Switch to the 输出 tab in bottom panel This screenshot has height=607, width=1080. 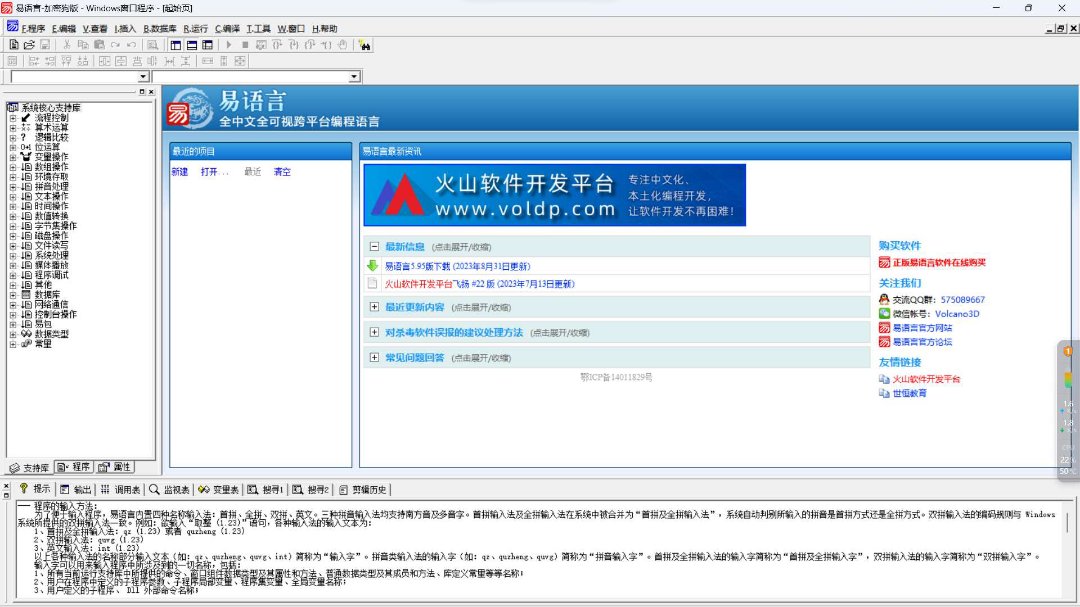pos(76,490)
